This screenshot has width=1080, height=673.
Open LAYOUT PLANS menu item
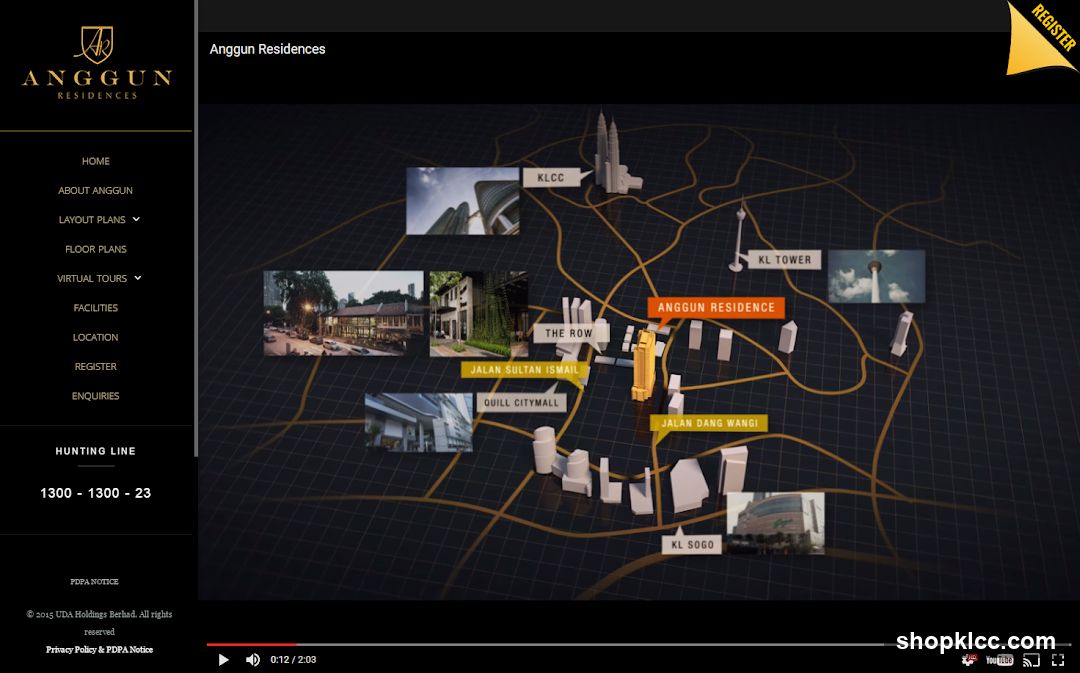click(92, 220)
